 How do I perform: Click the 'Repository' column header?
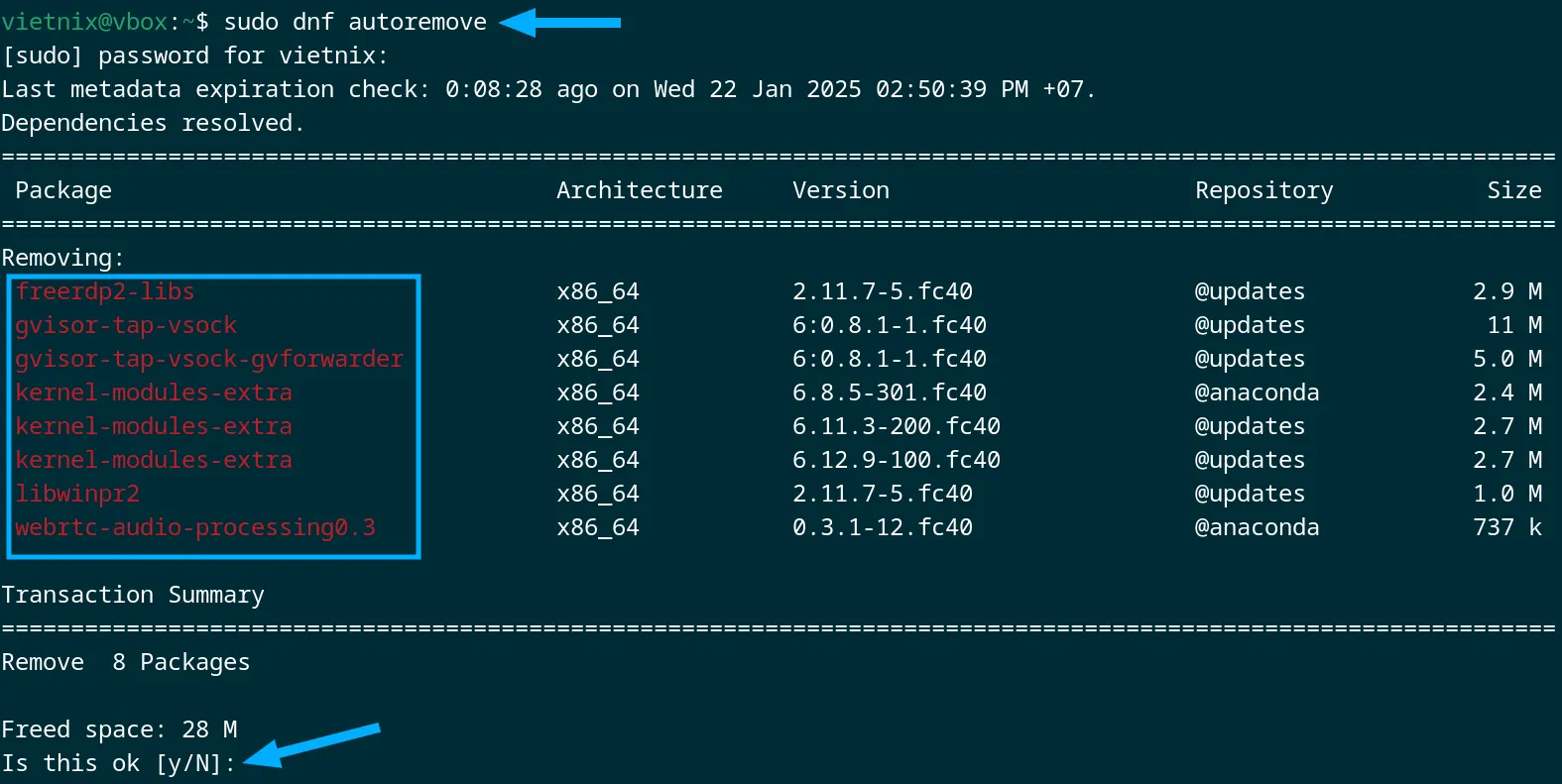coord(1264,190)
